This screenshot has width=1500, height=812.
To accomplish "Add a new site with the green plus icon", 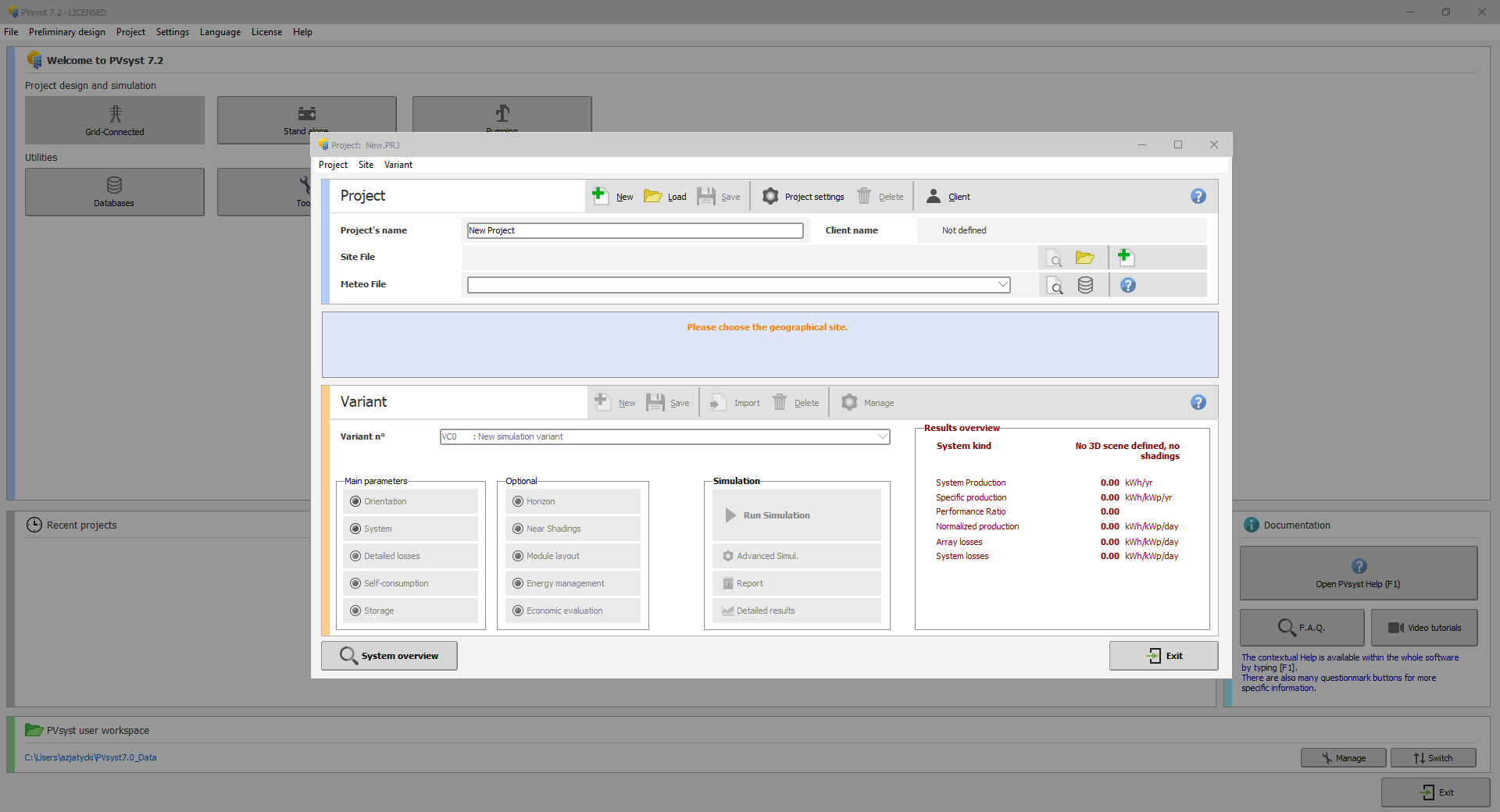I will (1125, 256).
